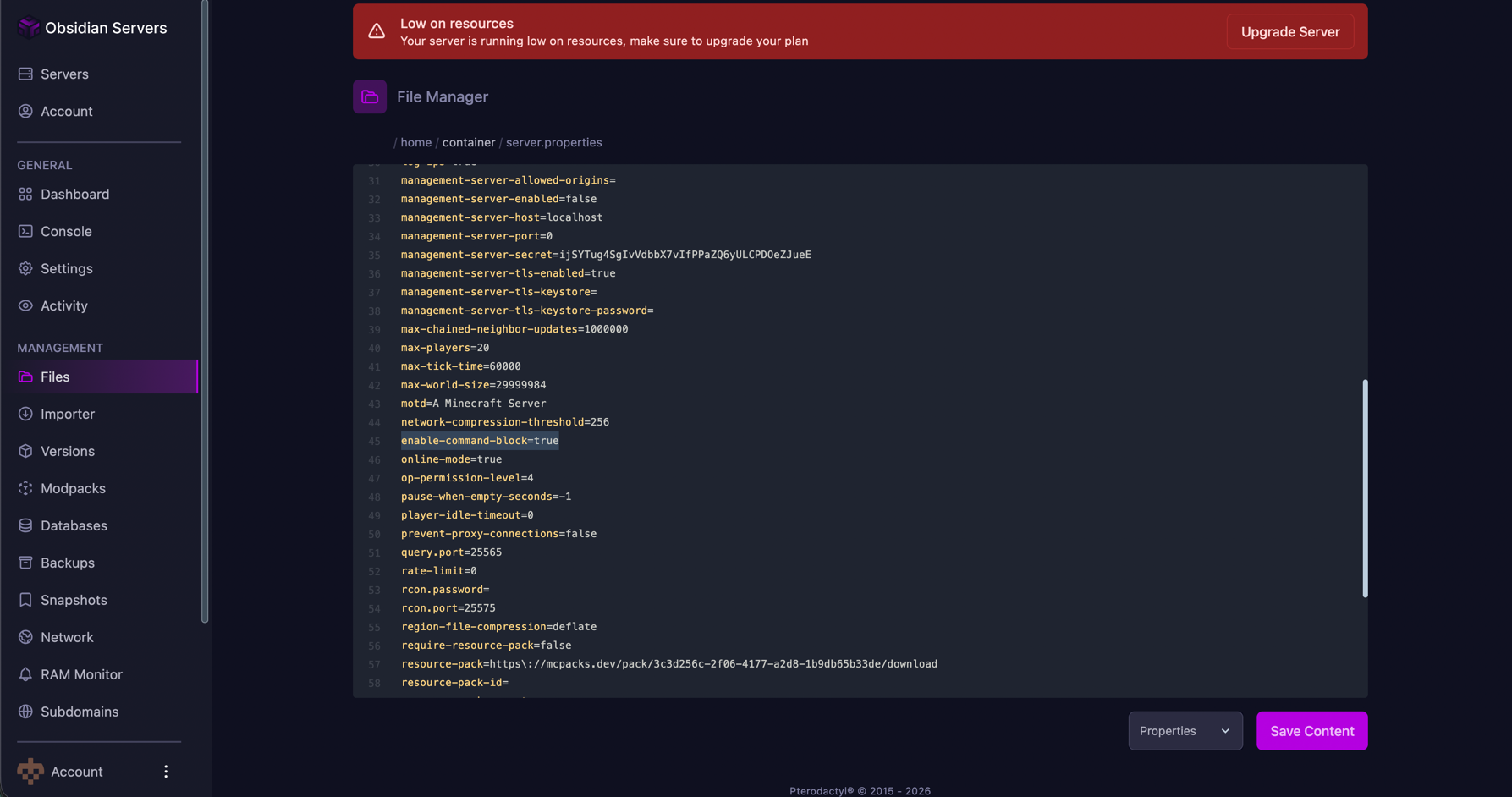Open the Properties dropdown

[x=1185, y=731]
